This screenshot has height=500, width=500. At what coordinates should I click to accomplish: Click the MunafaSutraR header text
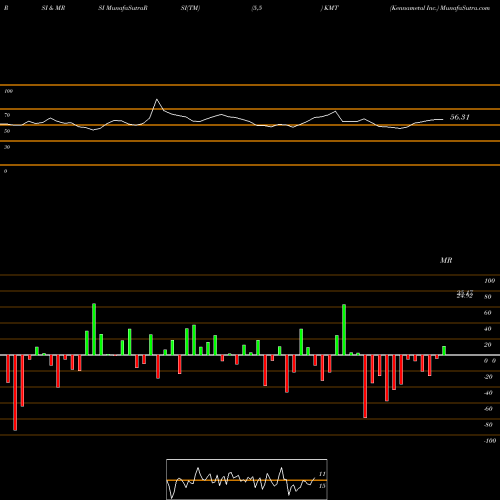(x=127, y=8)
